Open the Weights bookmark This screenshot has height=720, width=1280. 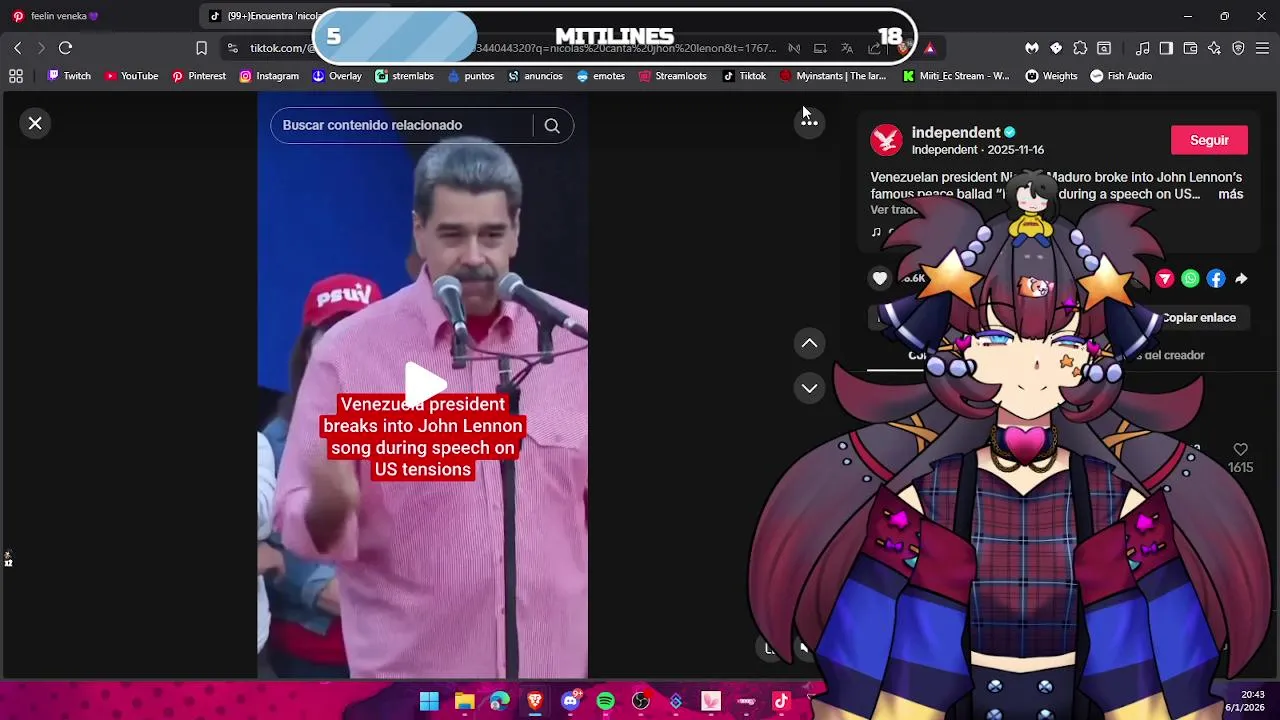click(x=1051, y=76)
